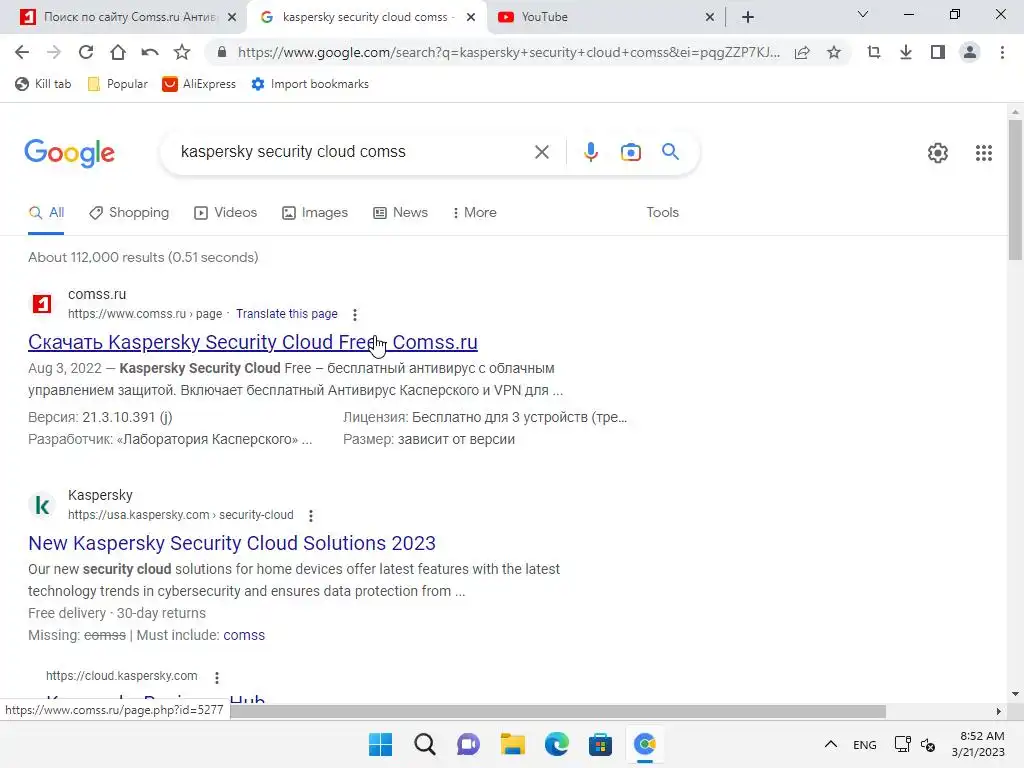This screenshot has width=1024, height=768.
Task: Close the Comss.ru tab
Action: pos(232,18)
